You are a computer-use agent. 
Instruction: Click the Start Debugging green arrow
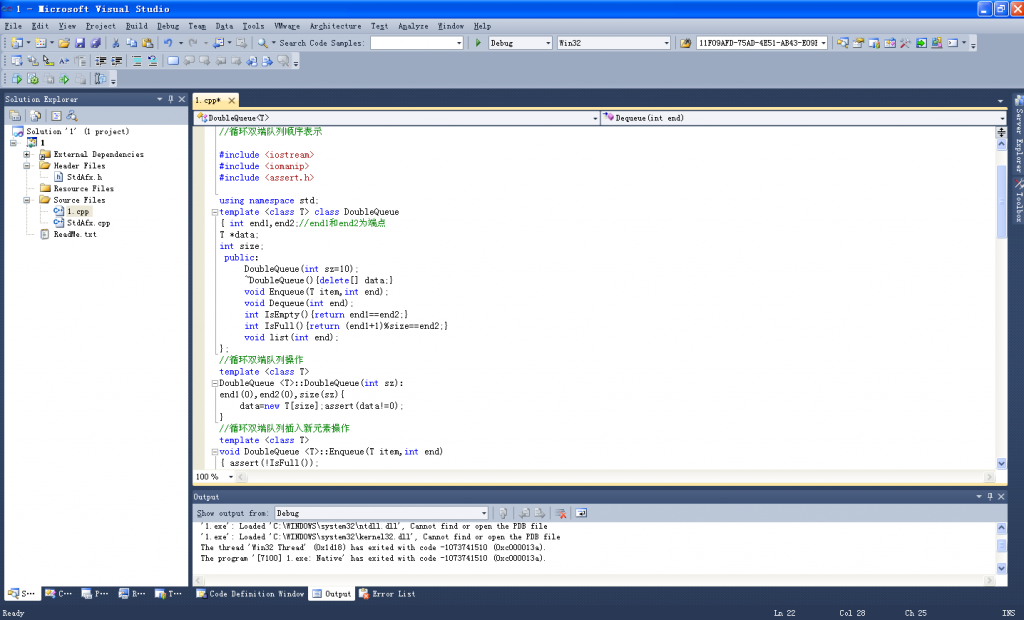[478, 43]
